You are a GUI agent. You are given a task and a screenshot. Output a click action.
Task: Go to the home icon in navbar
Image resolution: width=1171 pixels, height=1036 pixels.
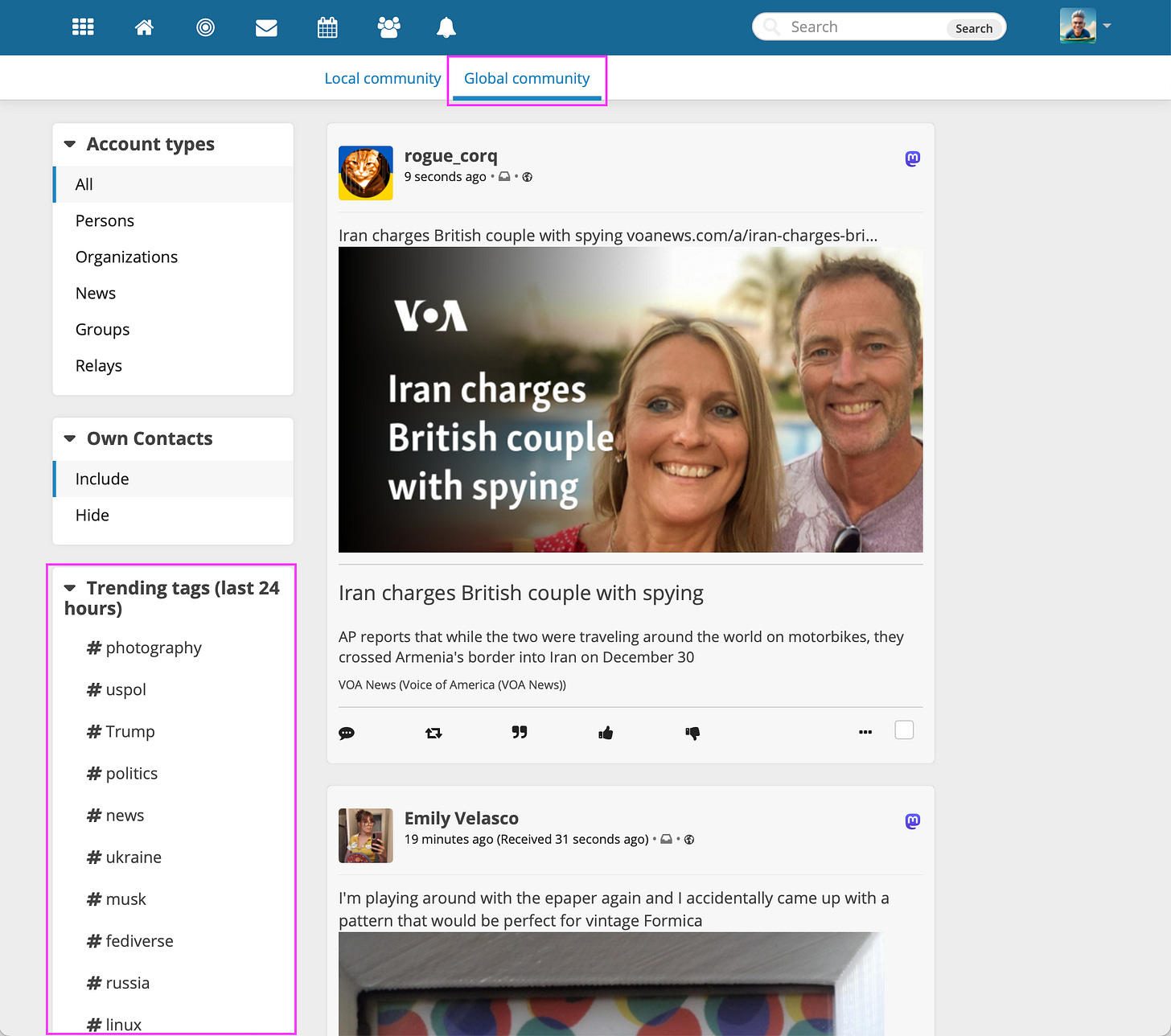[144, 27]
